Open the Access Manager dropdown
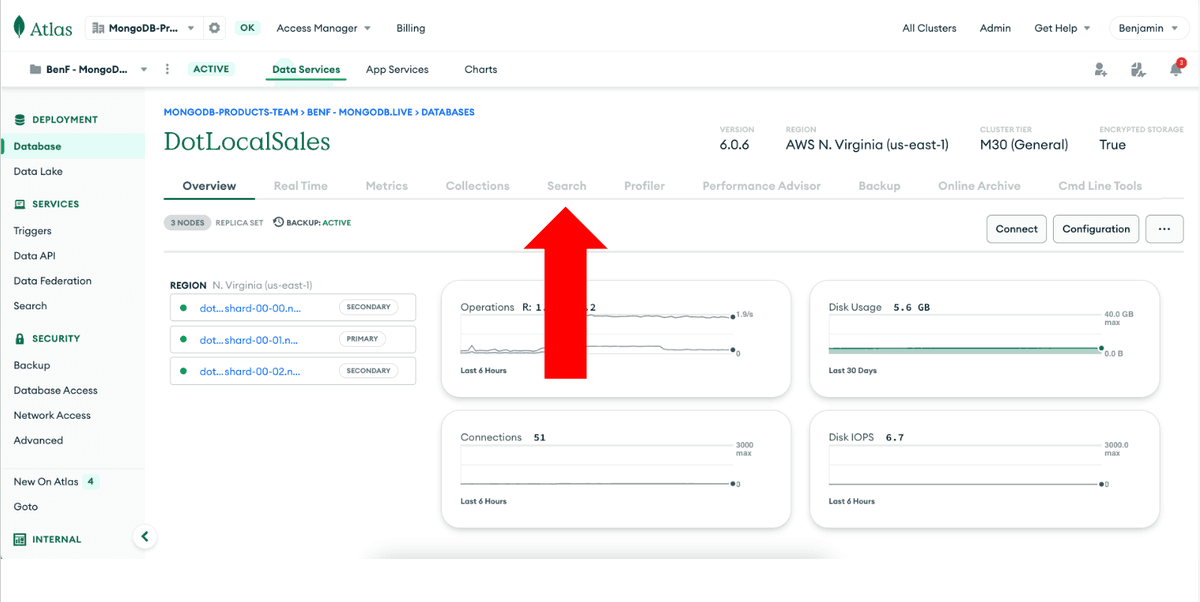Screen dimensions: 1200x602 (x=323, y=28)
